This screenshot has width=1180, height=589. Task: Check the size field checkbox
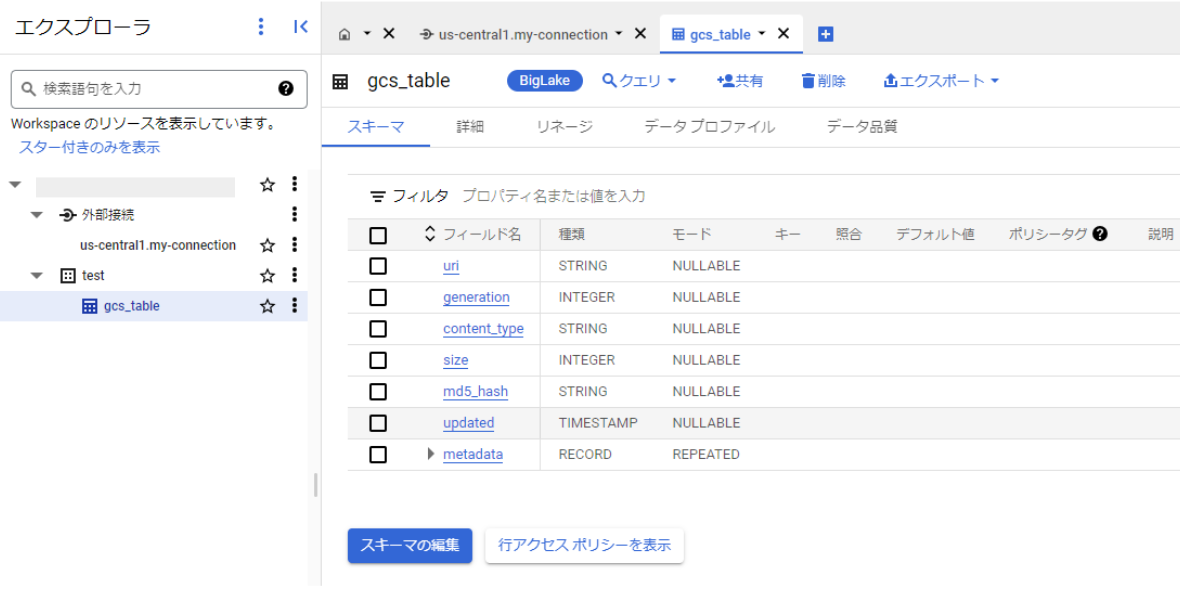coord(379,360)
